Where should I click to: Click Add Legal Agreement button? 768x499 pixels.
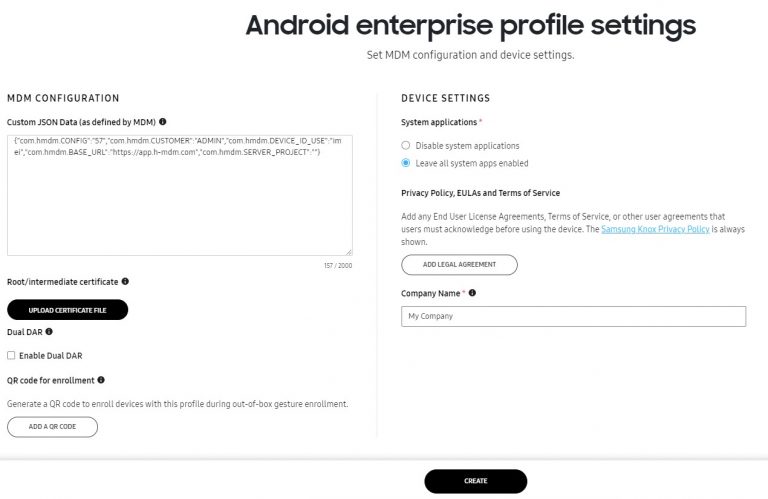pyautogui.click(x=460, y=265)
